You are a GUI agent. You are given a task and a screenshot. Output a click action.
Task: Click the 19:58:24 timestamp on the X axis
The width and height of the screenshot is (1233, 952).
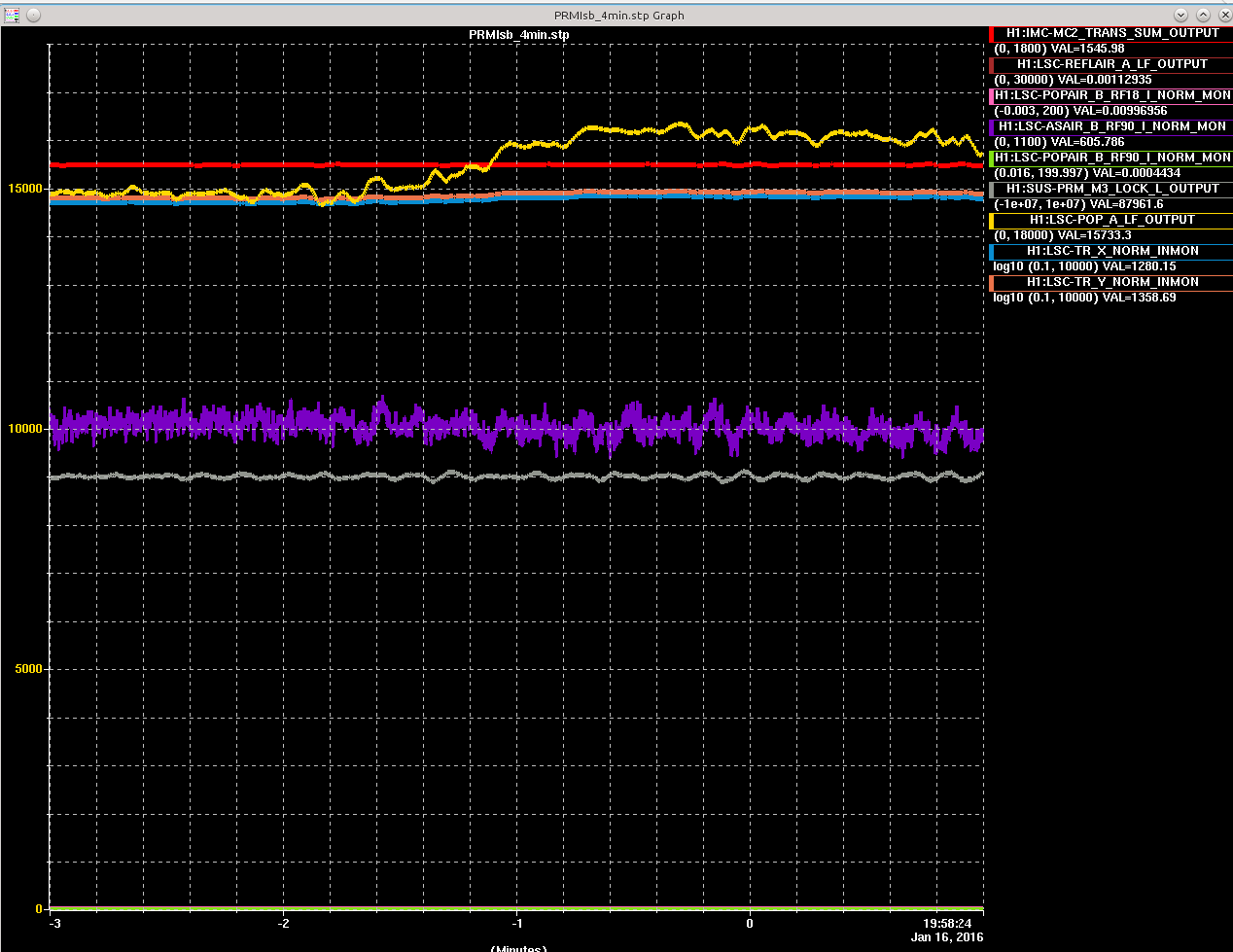tap(947, 924)
